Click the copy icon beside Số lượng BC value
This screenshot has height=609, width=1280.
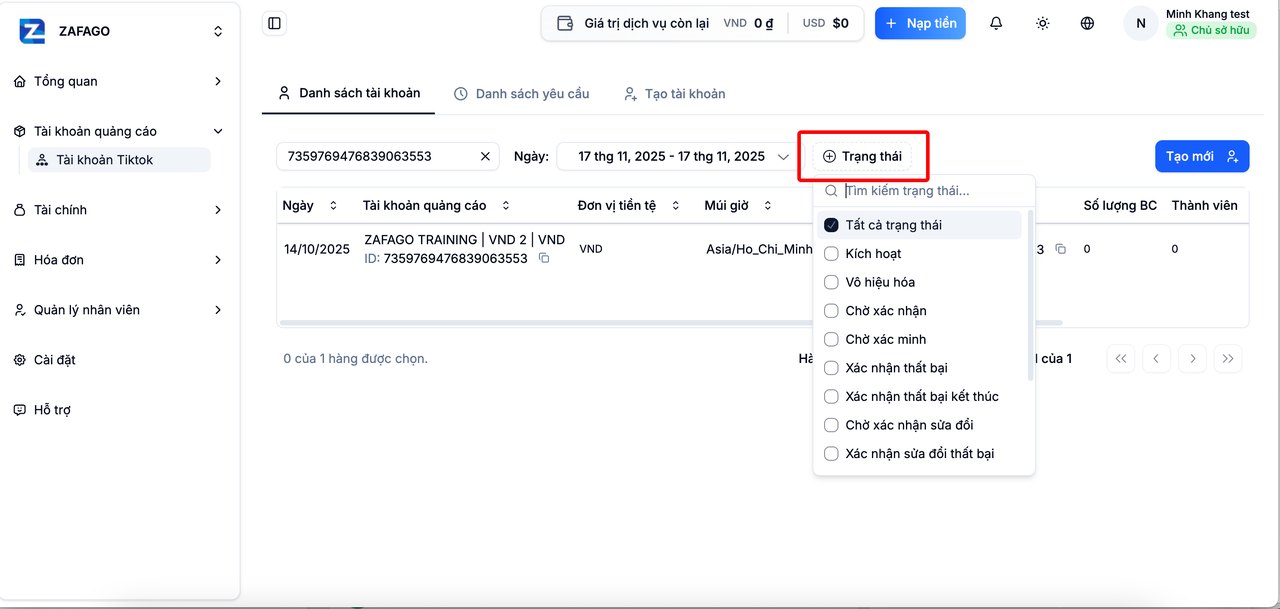pyautogui.click(x=1061, y=249)
